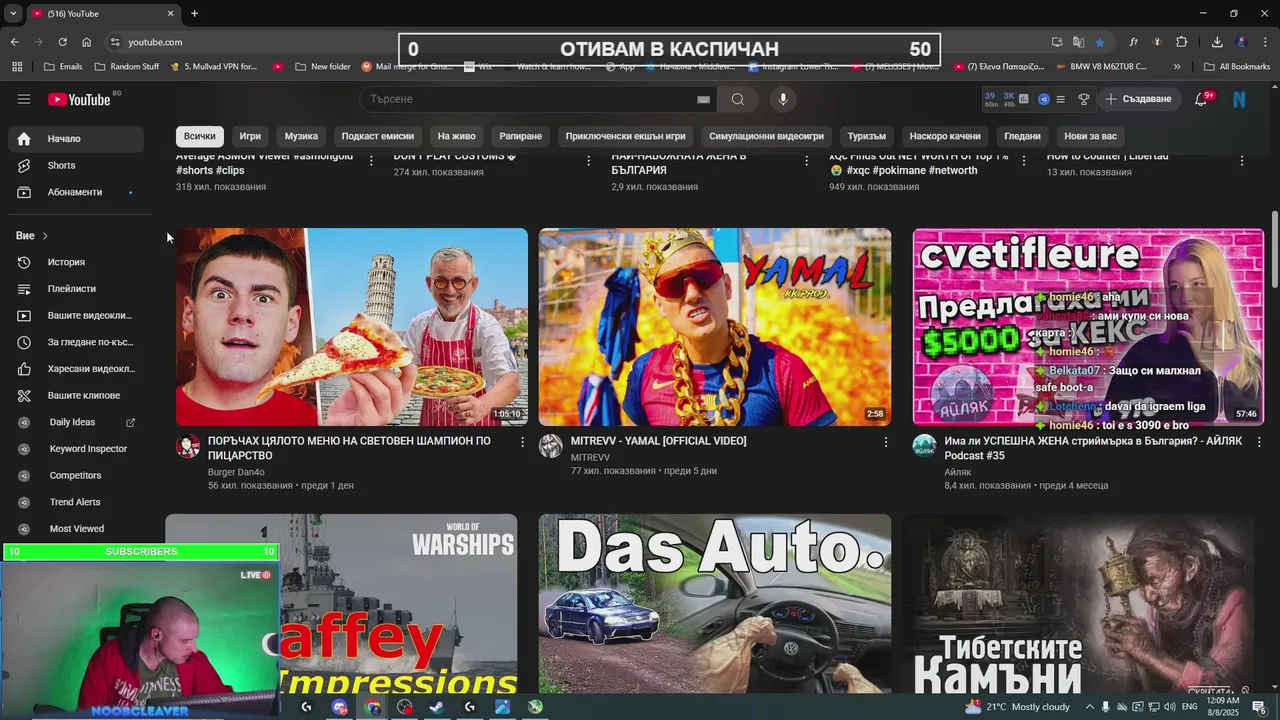Click the taskbar volume icon
Viewport: 1280px width, 720px height.
1169,707
